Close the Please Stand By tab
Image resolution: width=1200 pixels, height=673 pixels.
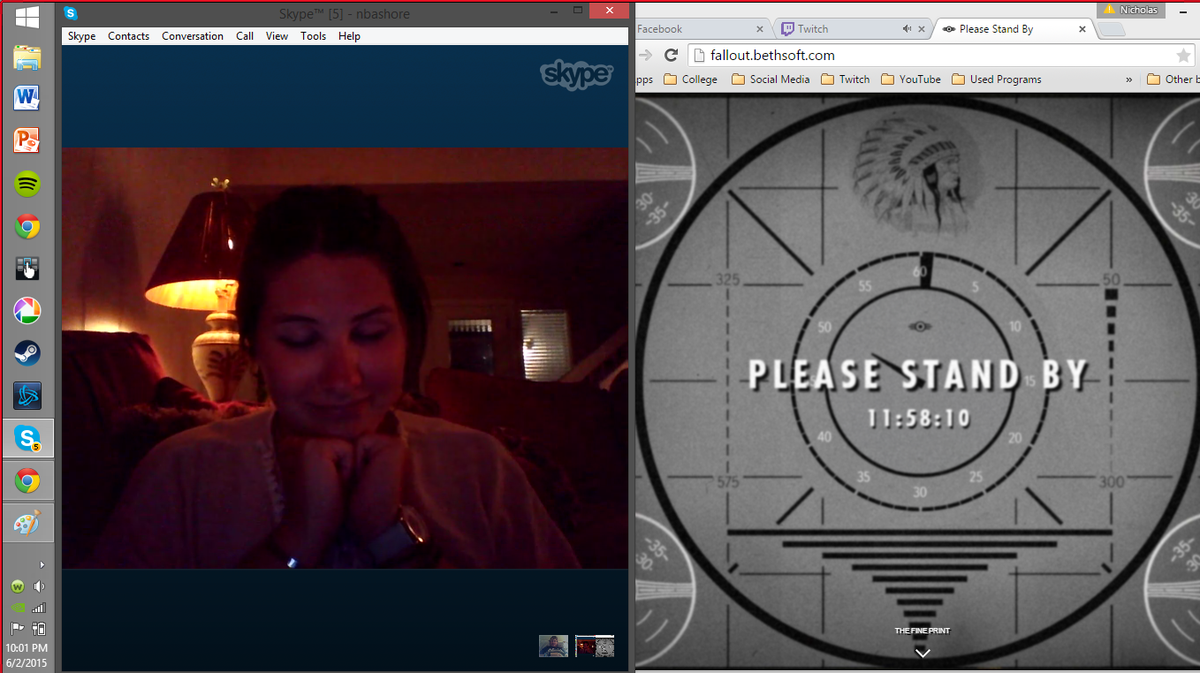[1082, 29]
